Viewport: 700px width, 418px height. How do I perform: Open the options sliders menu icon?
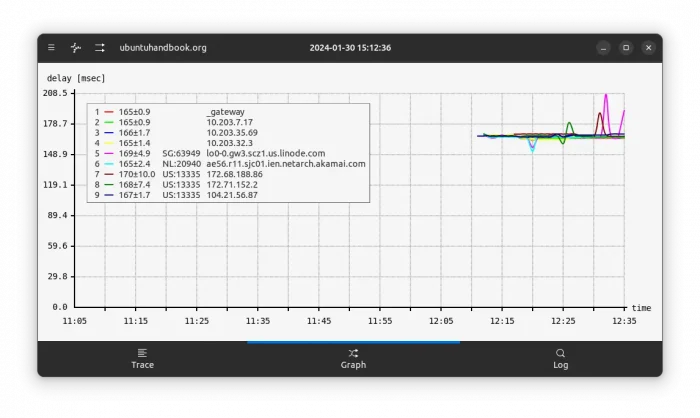click(100, 47)
